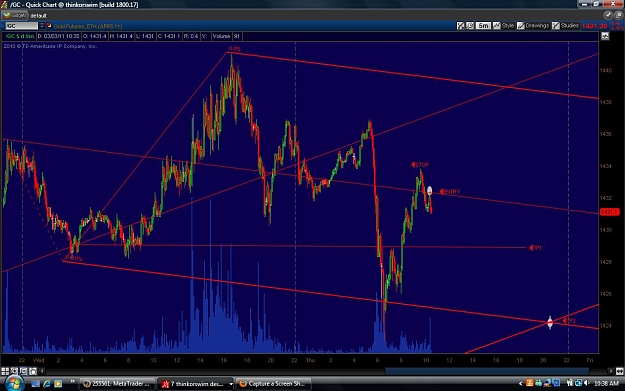Expand the thinkorswim taskbar group arrow
The width and height of the screenshot is (625, 391).
click(x=230, y=384)
